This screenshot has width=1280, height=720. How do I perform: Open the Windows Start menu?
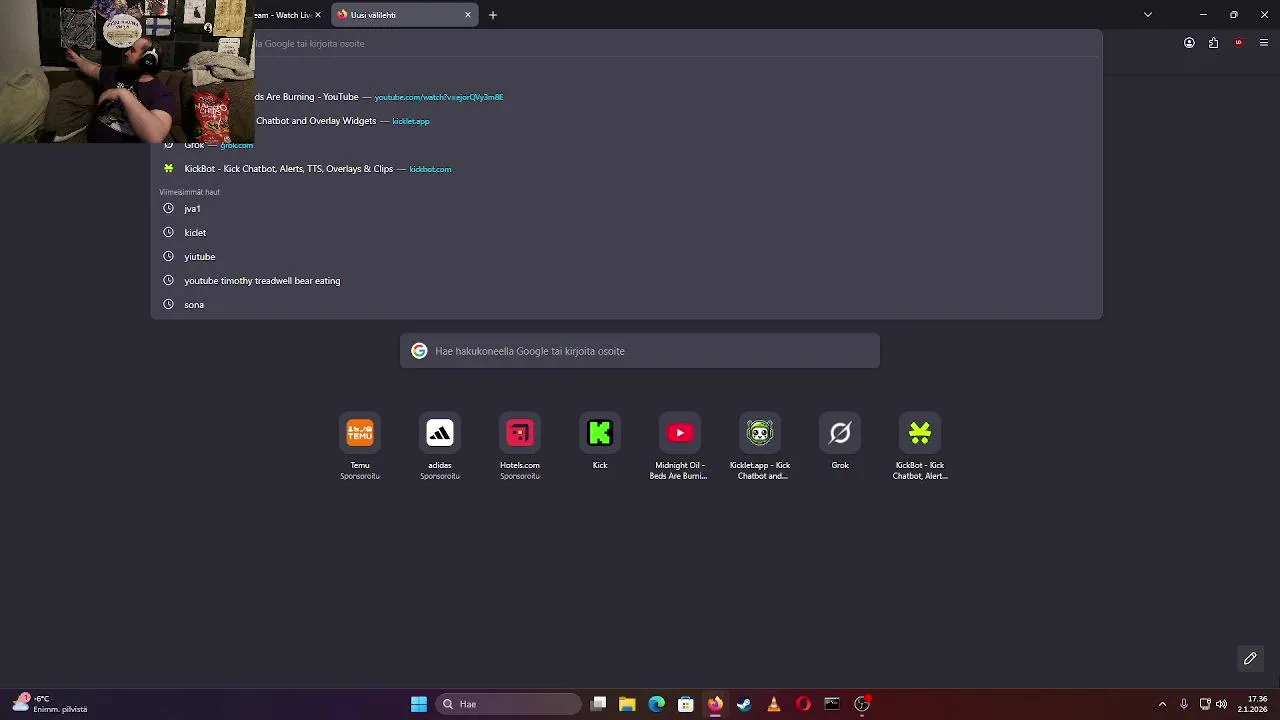coord(419,704)
